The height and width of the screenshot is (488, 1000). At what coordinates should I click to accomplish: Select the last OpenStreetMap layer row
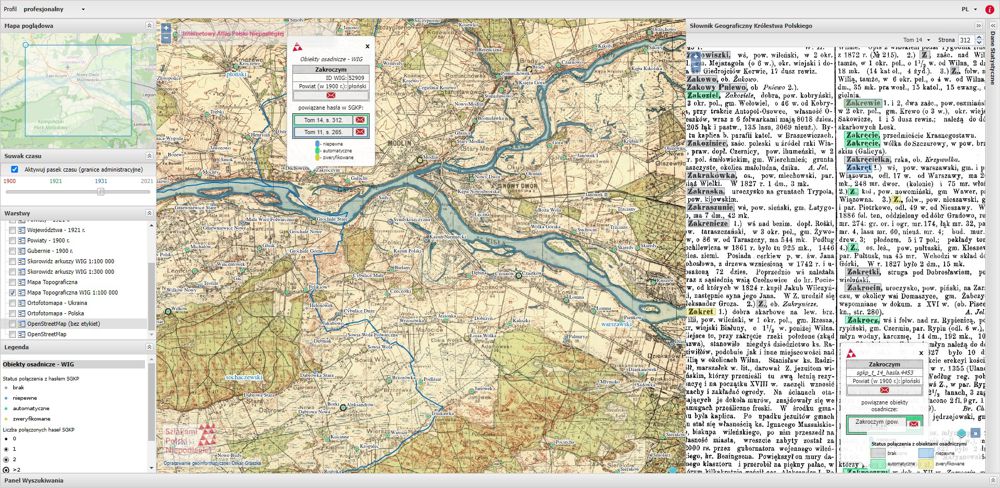pos(74,334)
